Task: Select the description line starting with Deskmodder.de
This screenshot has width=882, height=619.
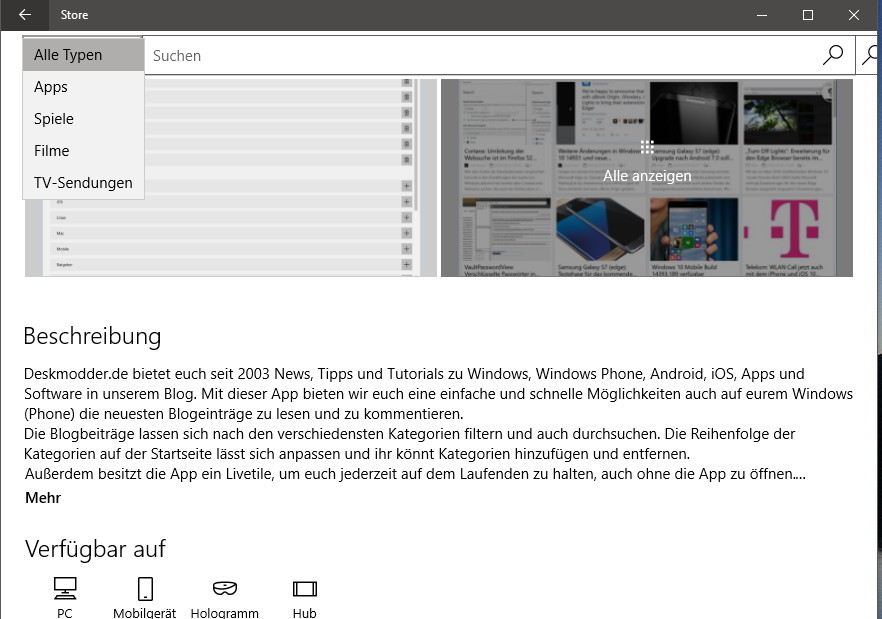Action: coord(414,374)
